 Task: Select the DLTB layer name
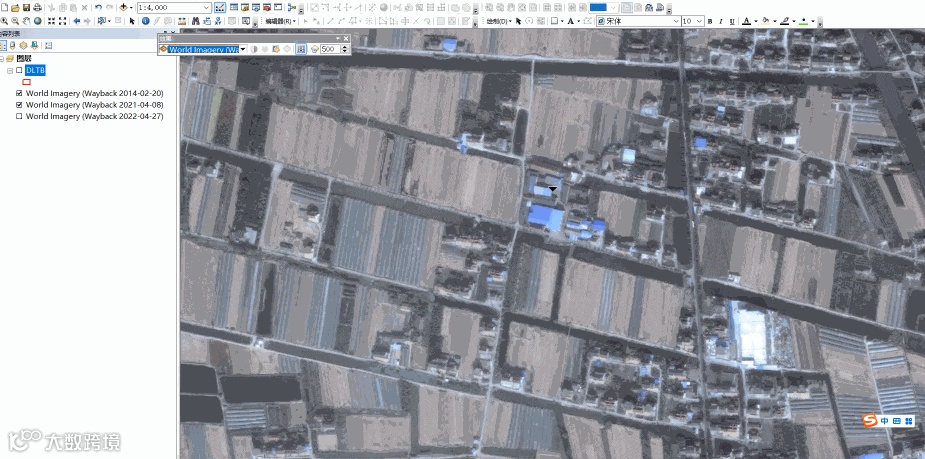point(35,70)
